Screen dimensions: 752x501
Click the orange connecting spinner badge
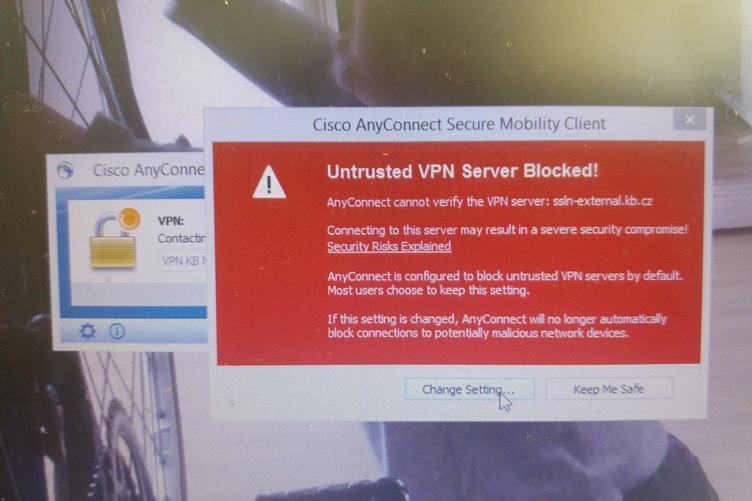tap(129, 220)
